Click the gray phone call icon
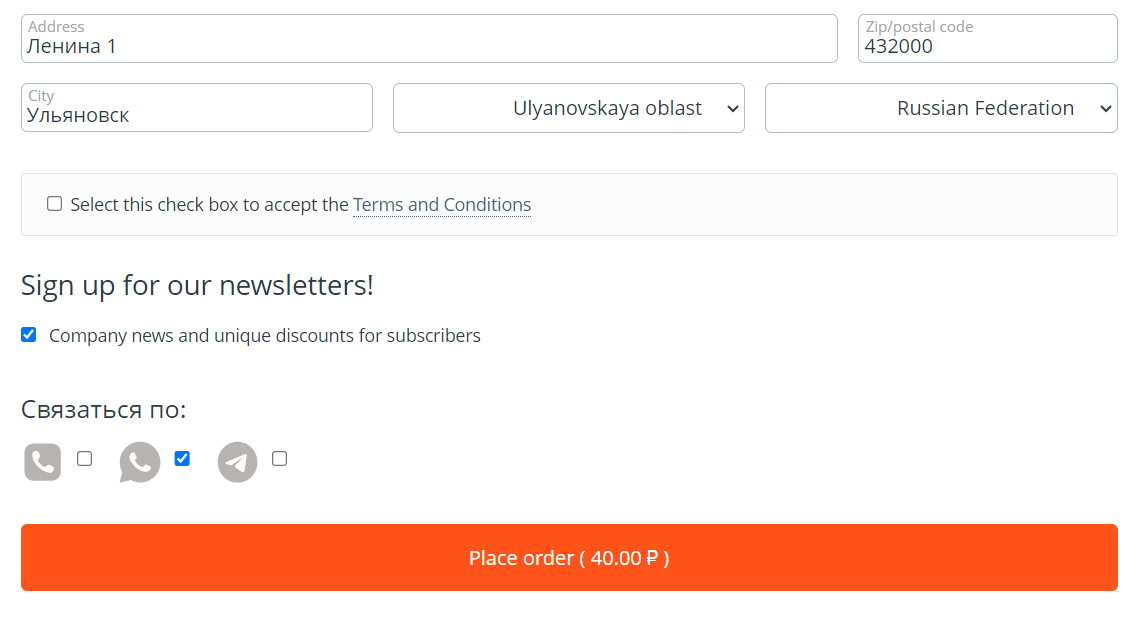 [x=43, y=462]
